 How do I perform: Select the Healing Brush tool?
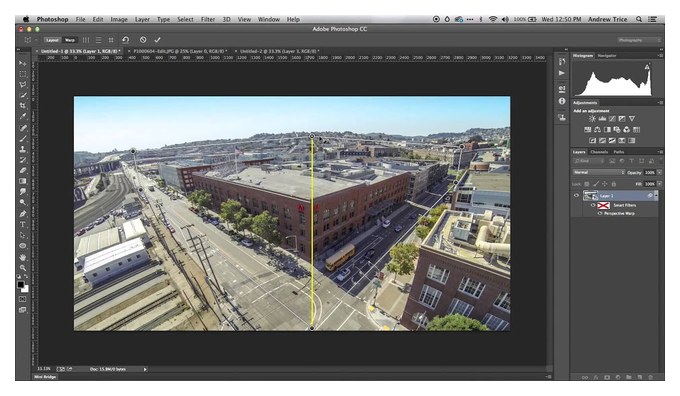click(23, 128)
